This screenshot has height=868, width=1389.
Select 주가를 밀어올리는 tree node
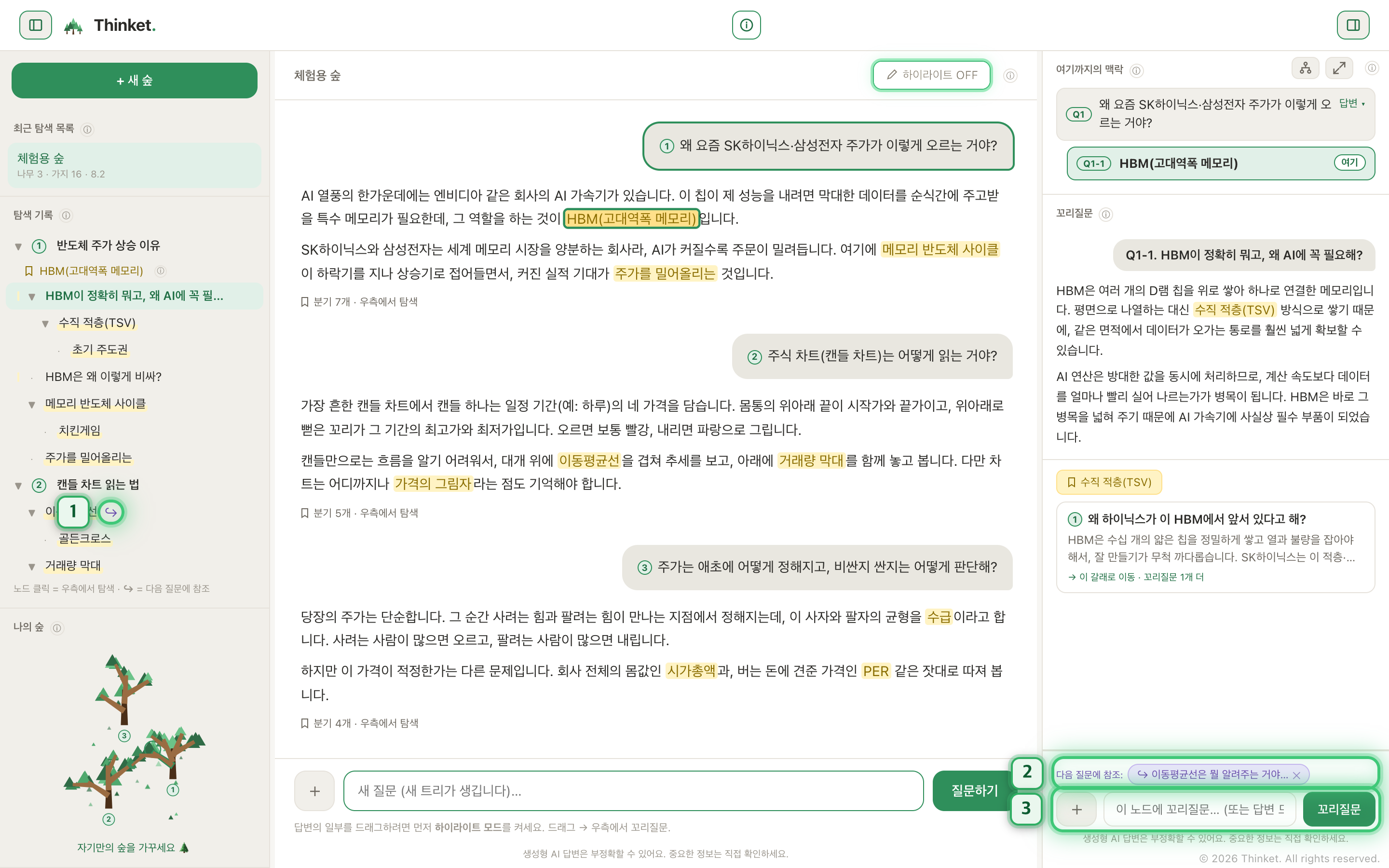(88, 458)
